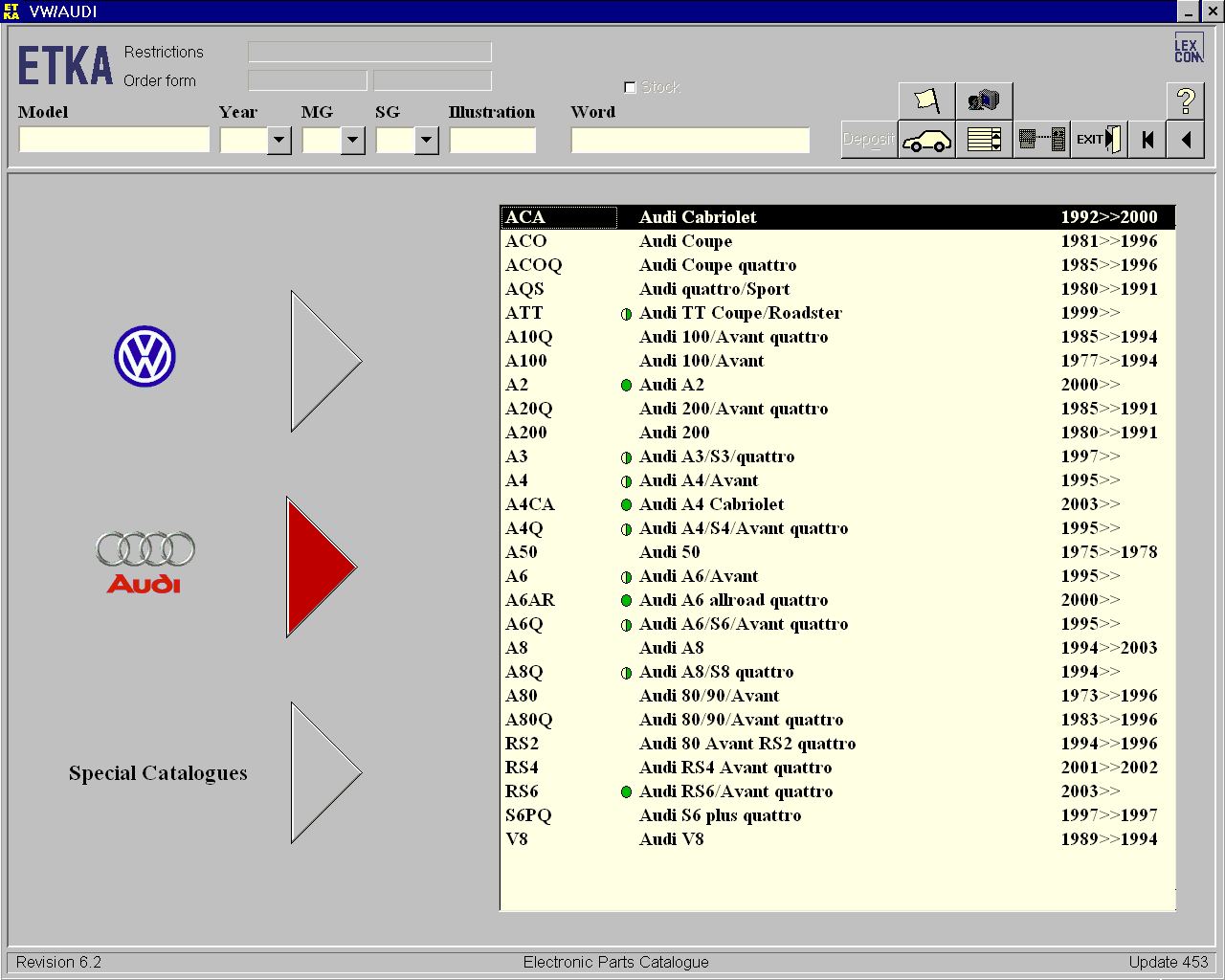
Task: Select the A8 Audi A8 row
Action: click(x=837, y=648)
